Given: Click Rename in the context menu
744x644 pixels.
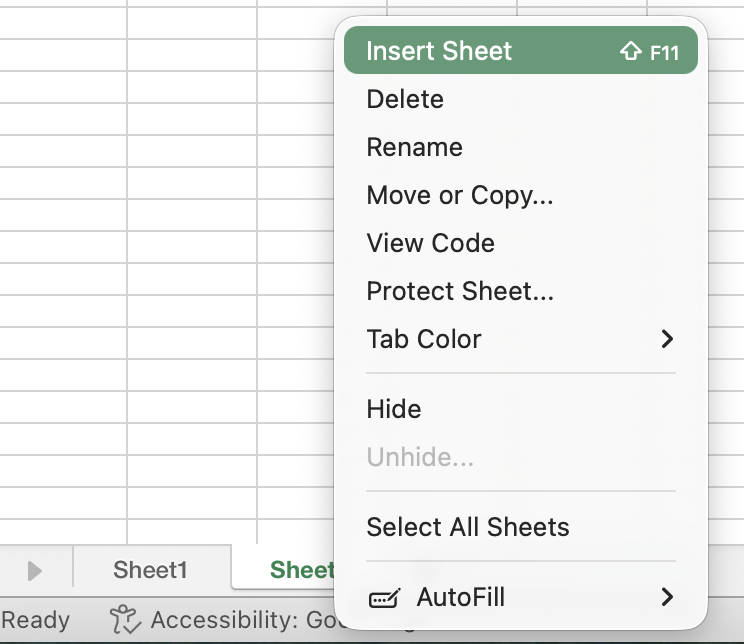Looking at the screenshot, I should point(414,147).
